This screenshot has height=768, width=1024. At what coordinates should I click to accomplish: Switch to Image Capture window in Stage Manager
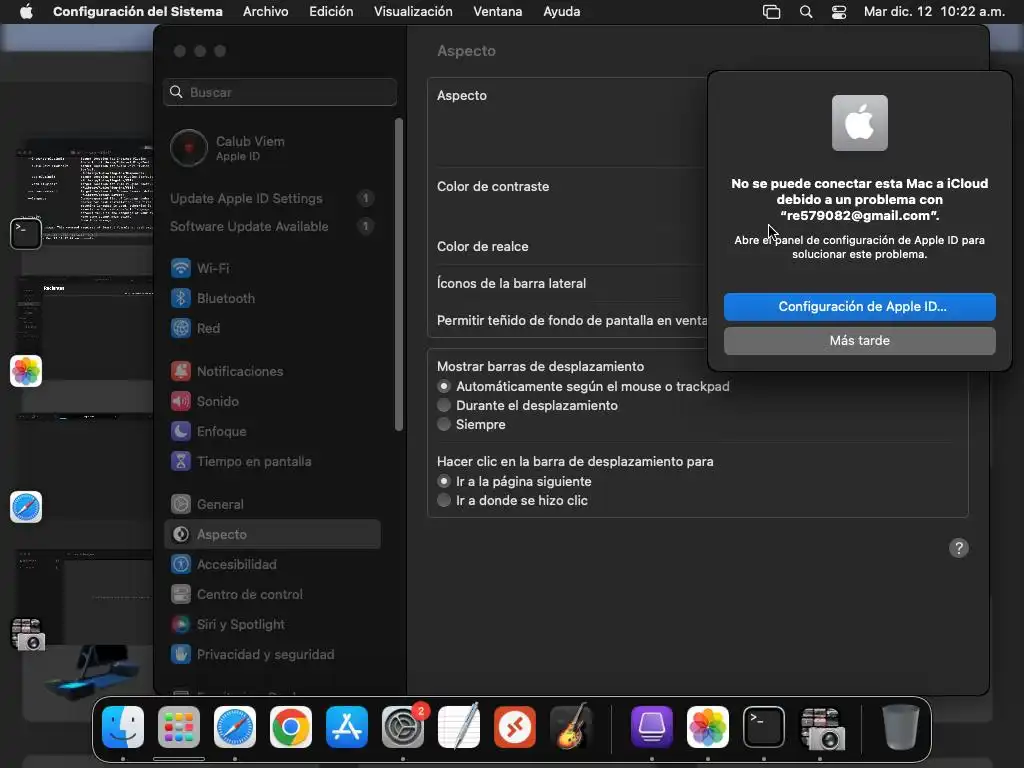84,598
